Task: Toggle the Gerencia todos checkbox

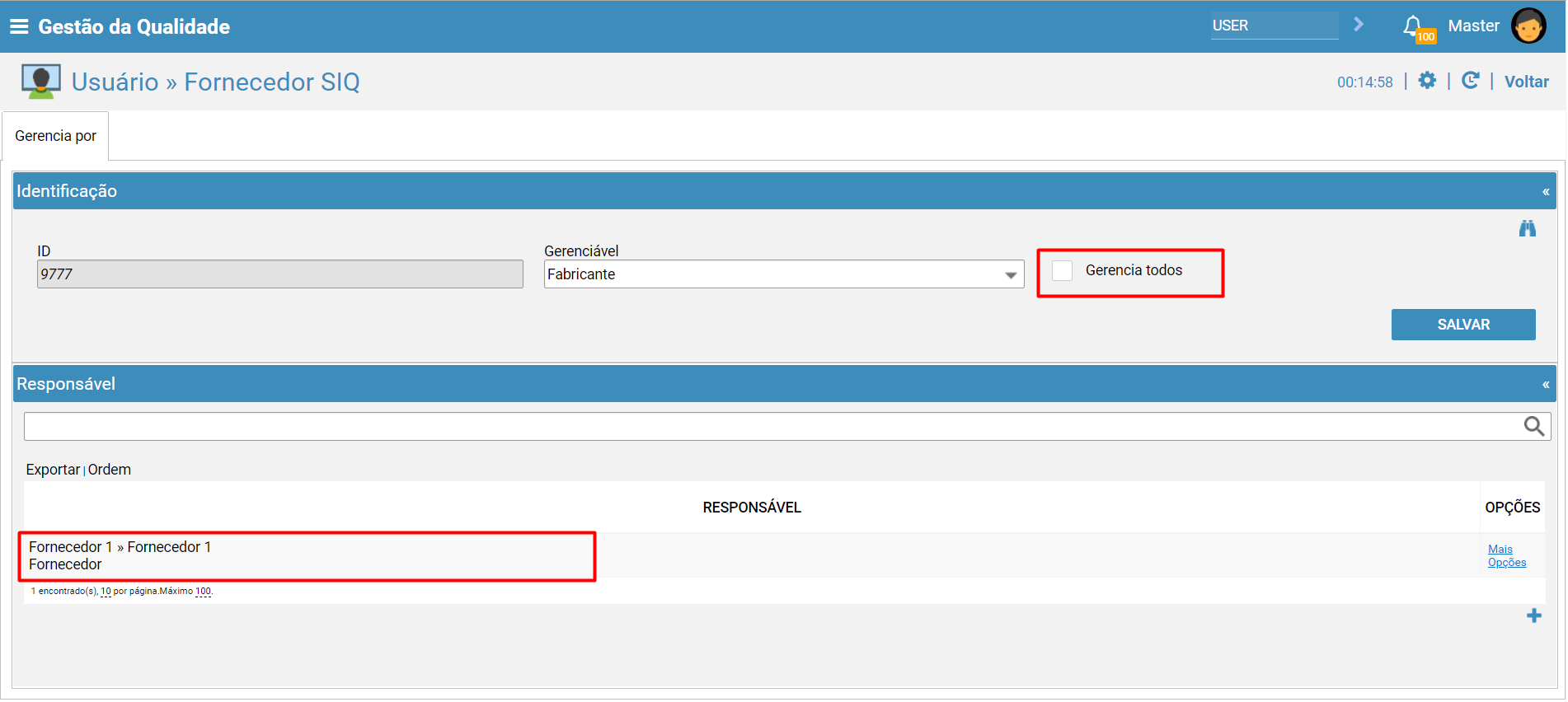Action: click(x=1063, y=270)
